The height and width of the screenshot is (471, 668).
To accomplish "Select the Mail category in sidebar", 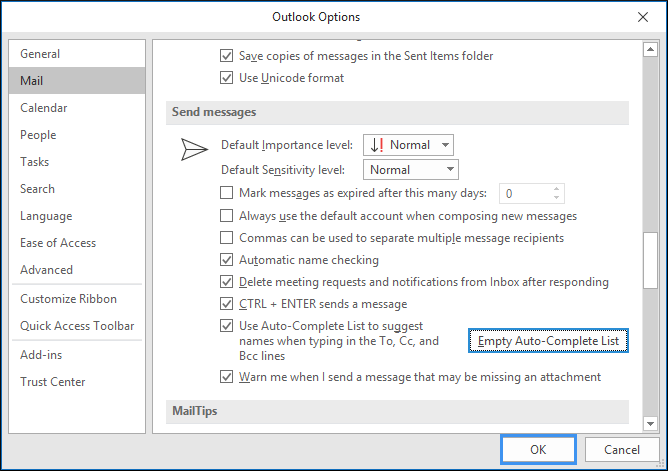I will click(77, 80).
